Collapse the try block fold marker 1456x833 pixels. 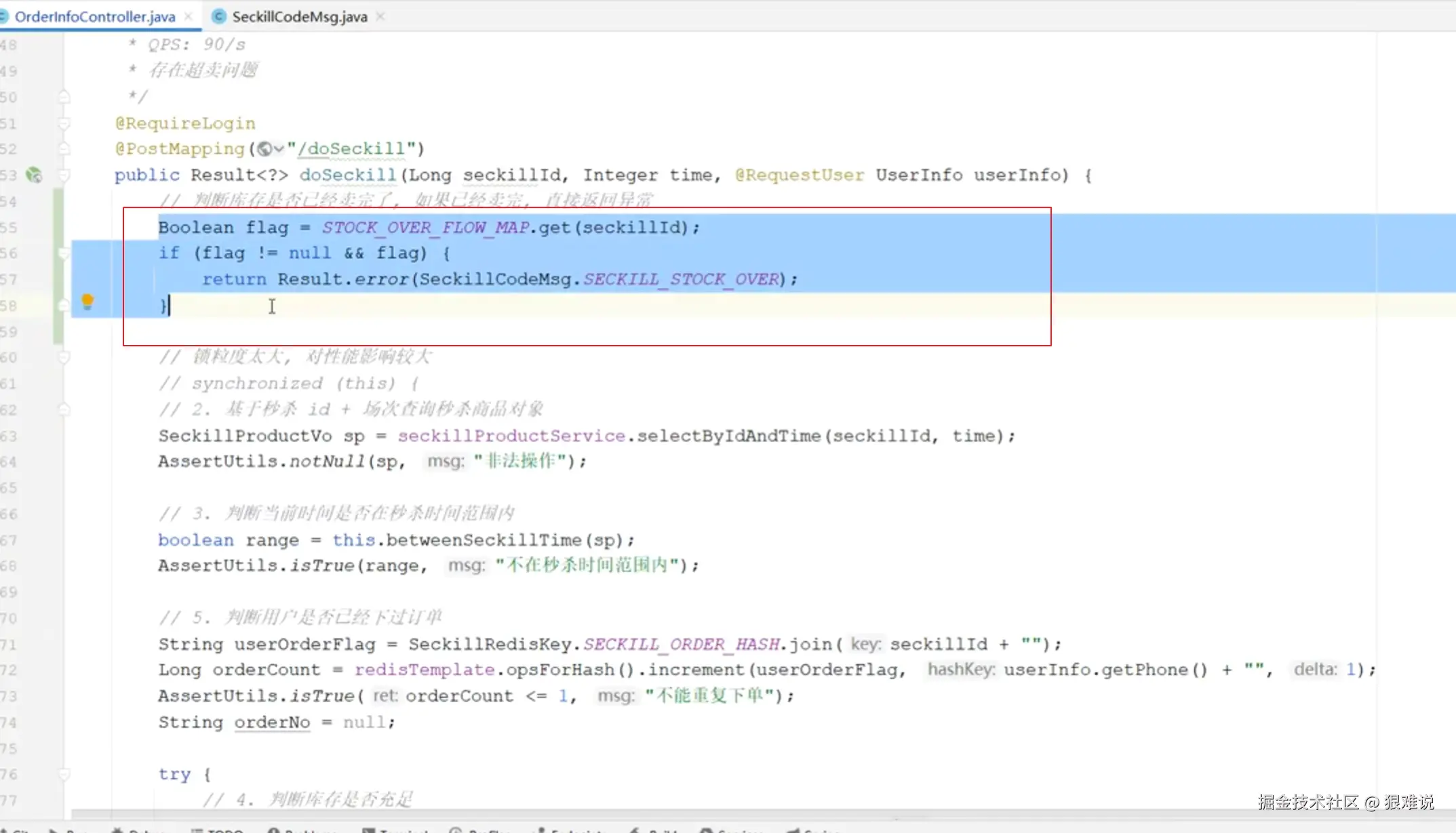coord(64,774)
